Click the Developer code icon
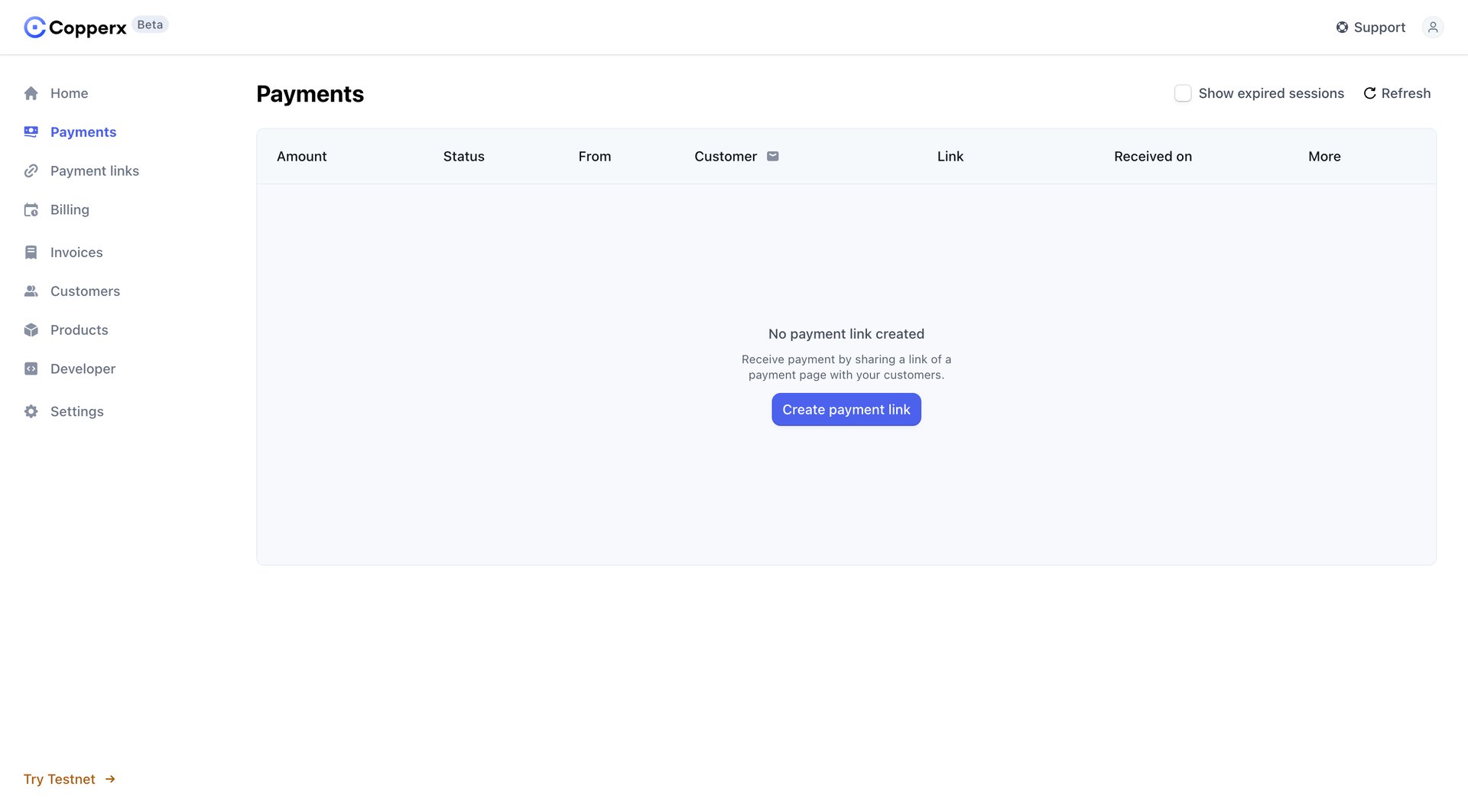 click(31, 369)
